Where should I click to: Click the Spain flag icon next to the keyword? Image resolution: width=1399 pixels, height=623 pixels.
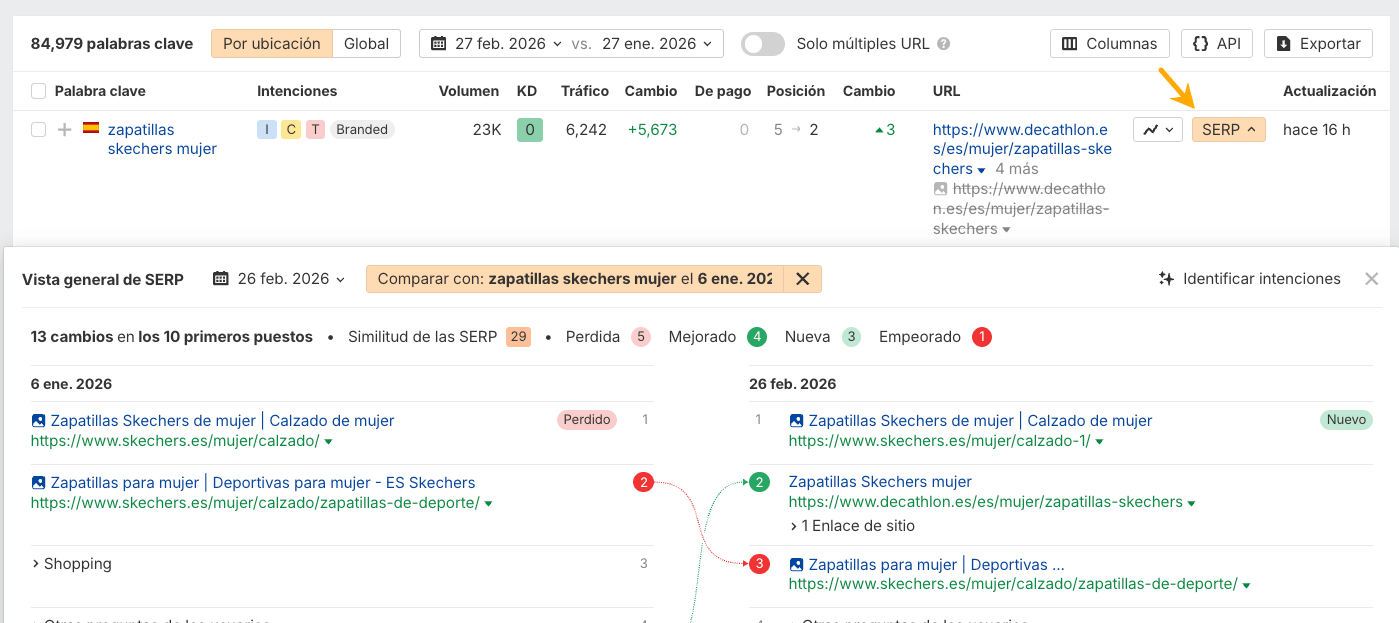point(91,129)
